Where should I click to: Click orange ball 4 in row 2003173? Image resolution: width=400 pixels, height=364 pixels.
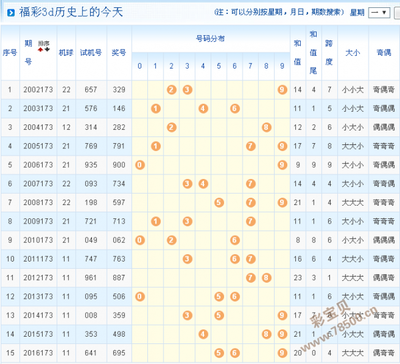203,108
